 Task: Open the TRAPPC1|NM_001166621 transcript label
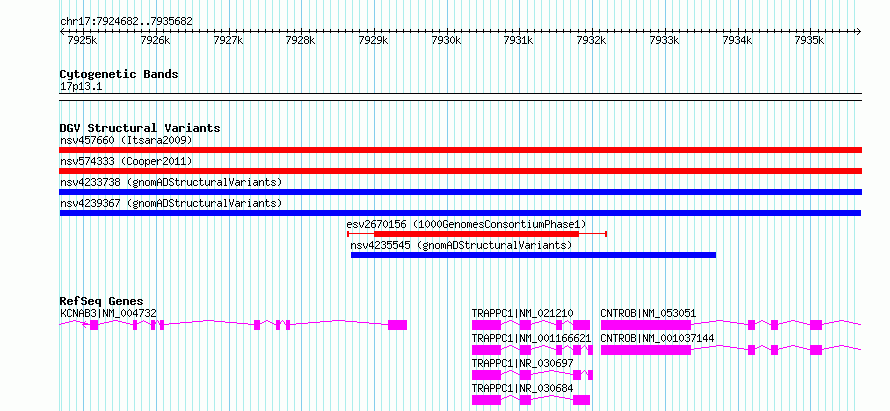pyautogui.click(x=532, y=338)
